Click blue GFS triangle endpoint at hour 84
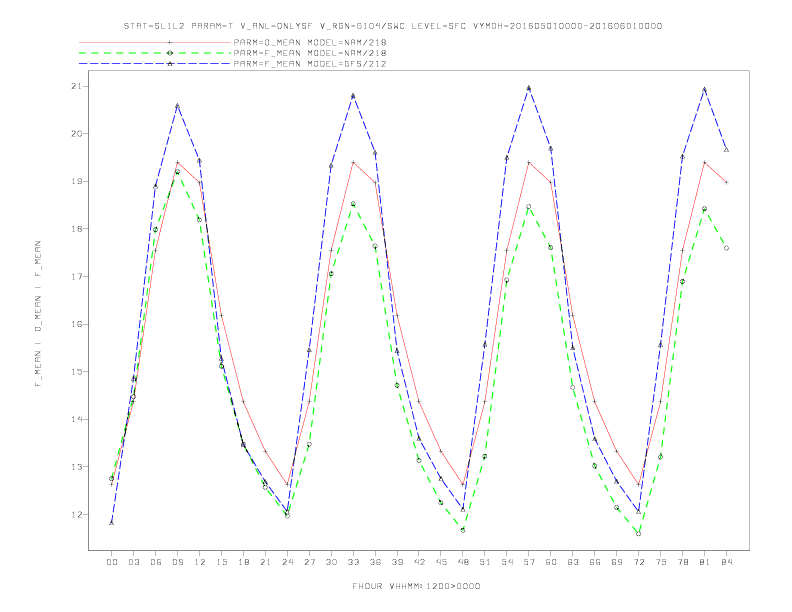The height and width of the screenshot is (612, 792). 726,149
